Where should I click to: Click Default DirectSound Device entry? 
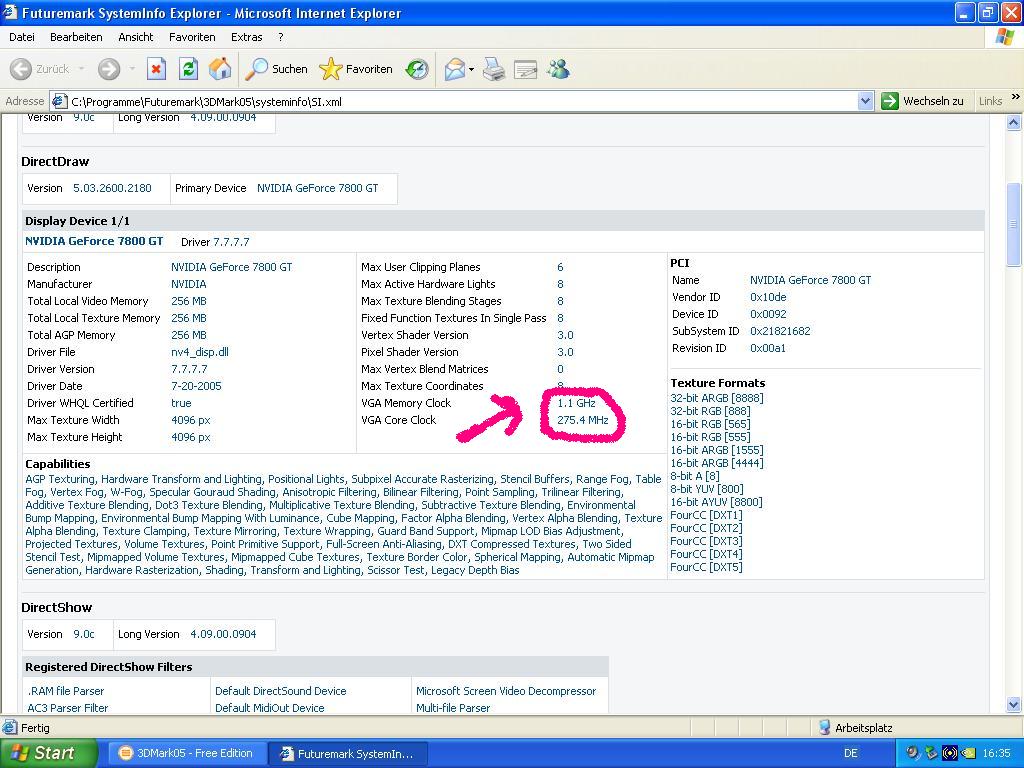[281, 691]
